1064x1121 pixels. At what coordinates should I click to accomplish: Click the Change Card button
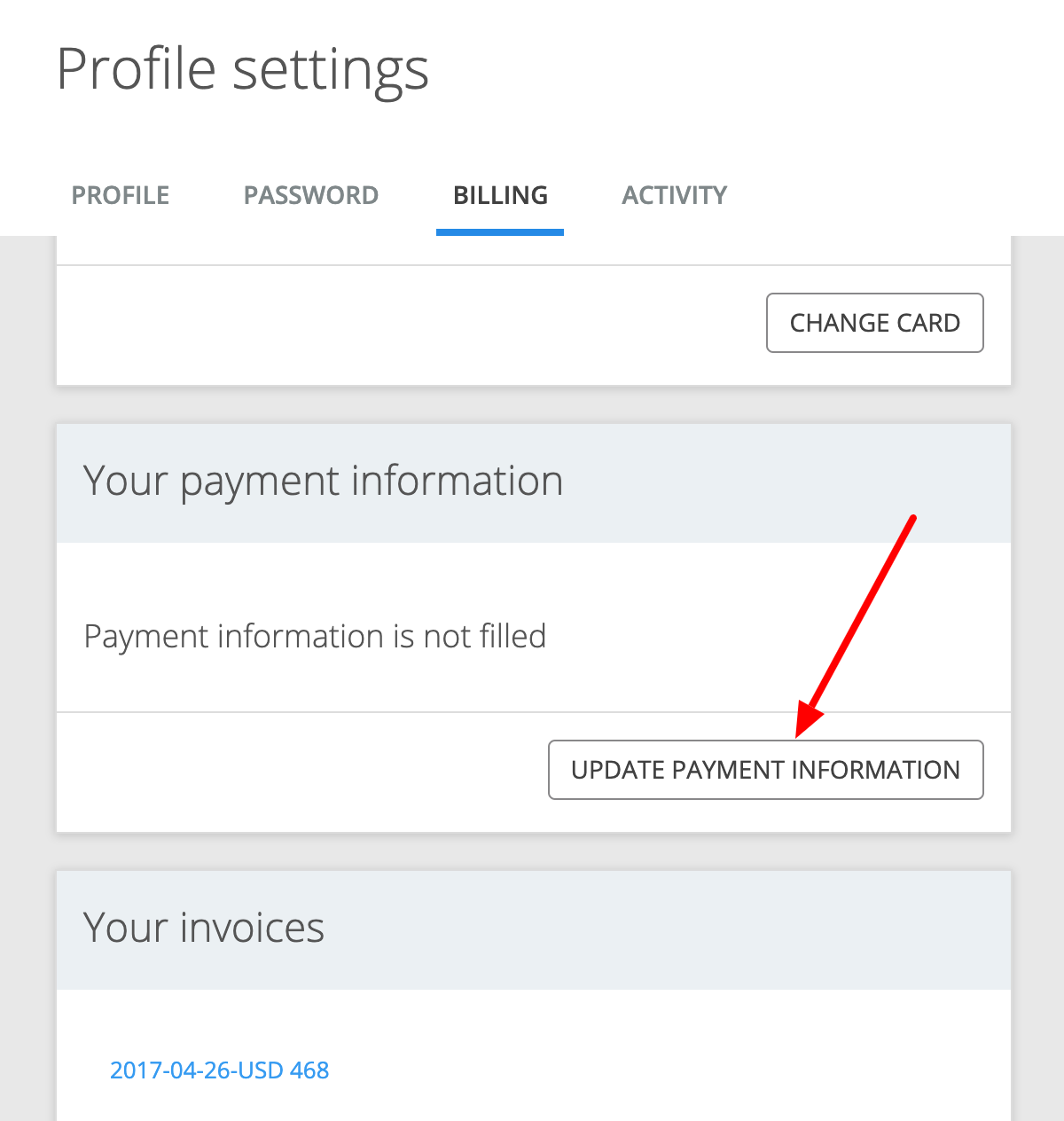point(875,323)
